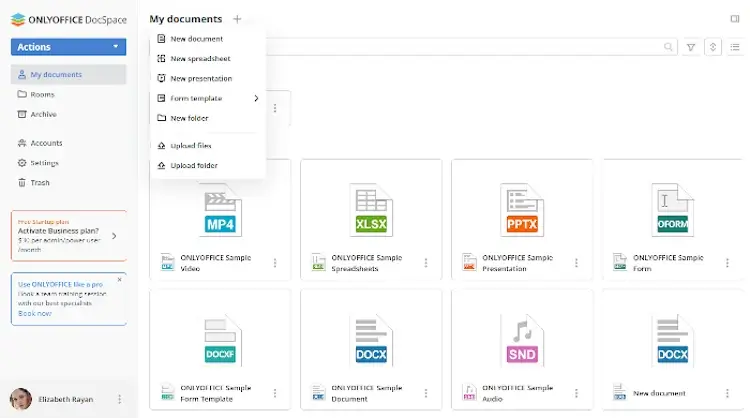Select New folder in the menu
Image resolution: width=750 pixels, height=418 pixels.
[208, 118]
